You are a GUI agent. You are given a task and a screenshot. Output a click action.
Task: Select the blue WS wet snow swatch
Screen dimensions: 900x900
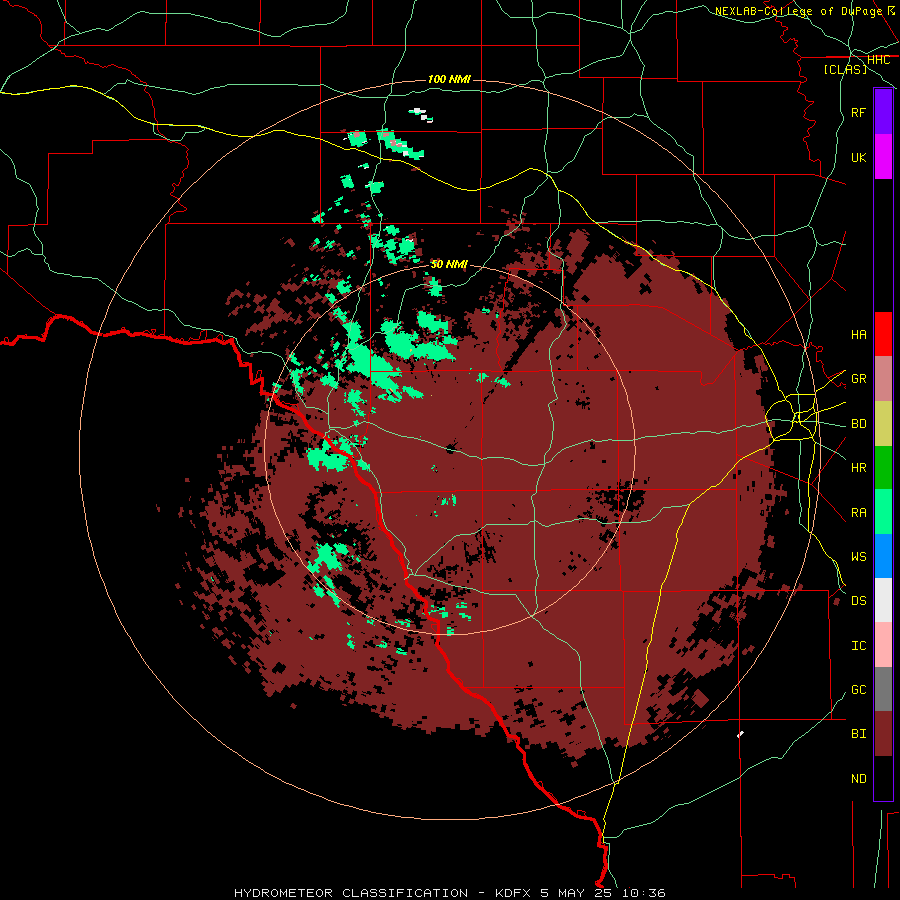[x=883, y=556]
